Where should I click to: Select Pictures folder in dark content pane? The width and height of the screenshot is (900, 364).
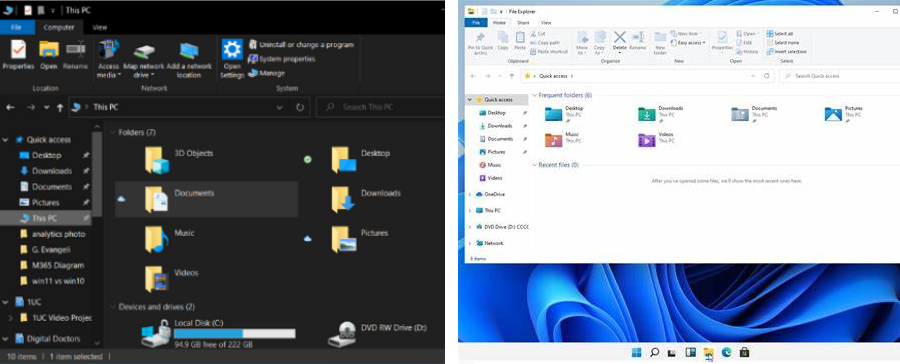coord(359,239)
